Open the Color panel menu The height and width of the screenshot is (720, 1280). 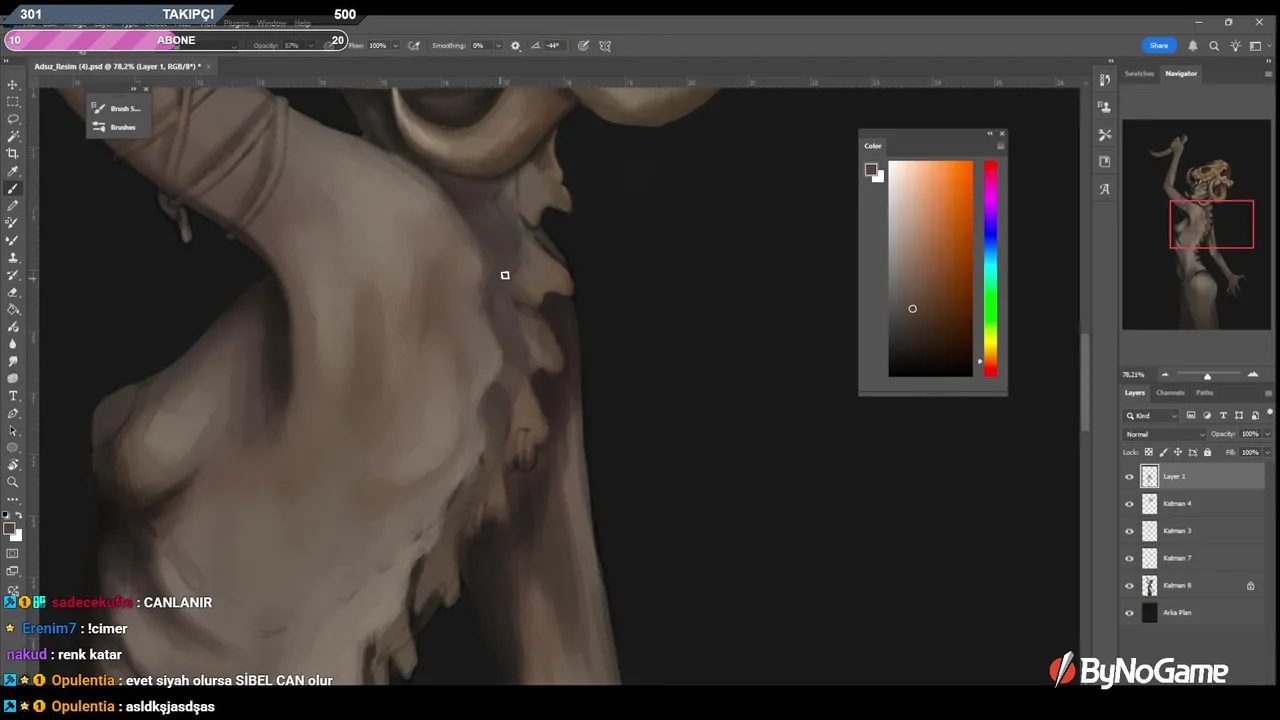click(1001, 146)
